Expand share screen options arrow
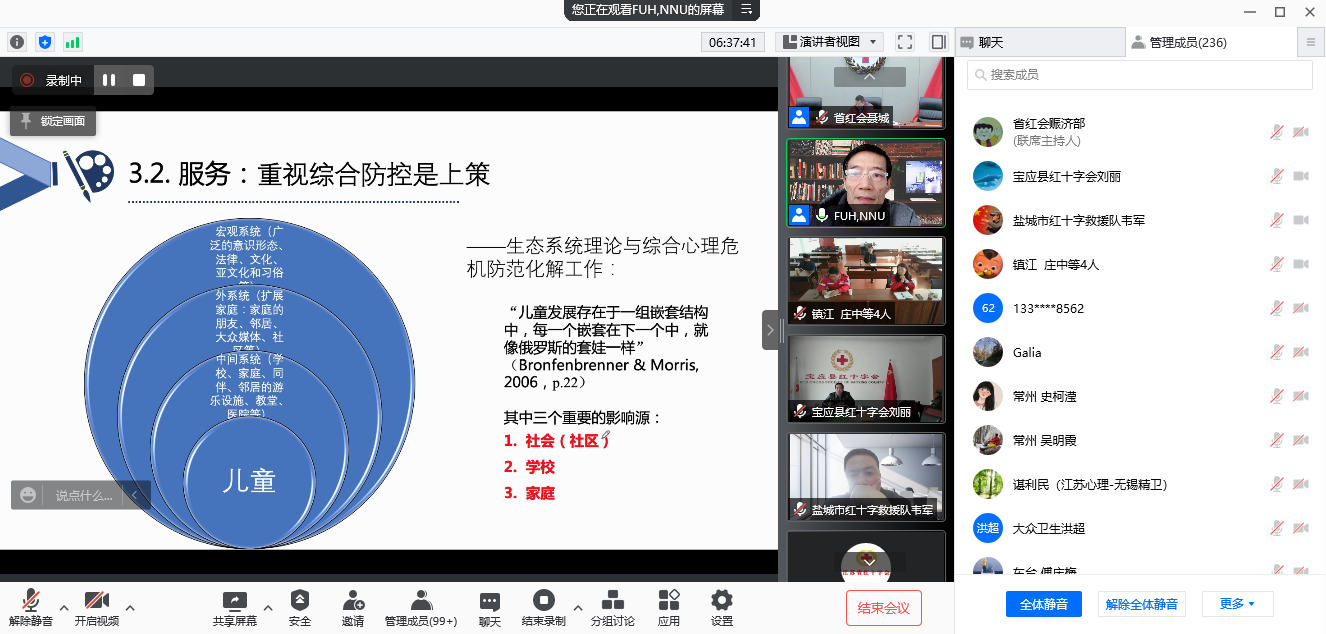 267,607
